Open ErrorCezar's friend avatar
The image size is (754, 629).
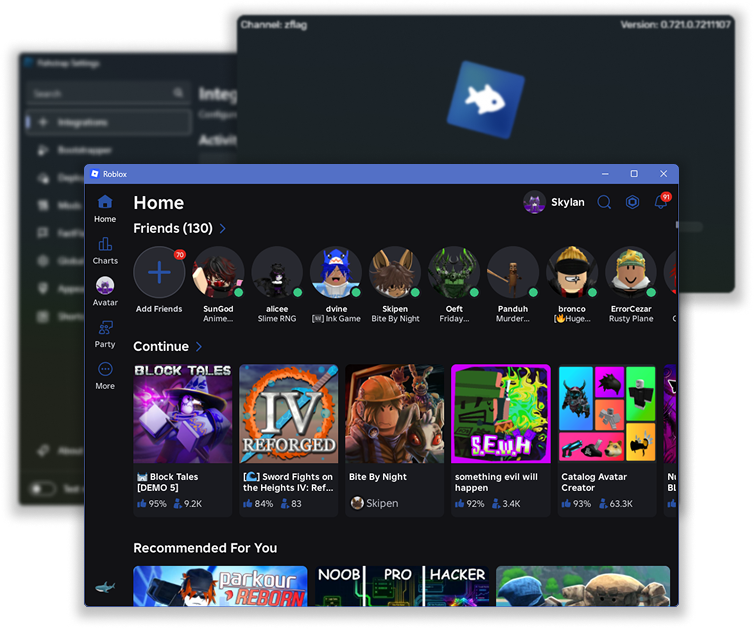point(631,272)
